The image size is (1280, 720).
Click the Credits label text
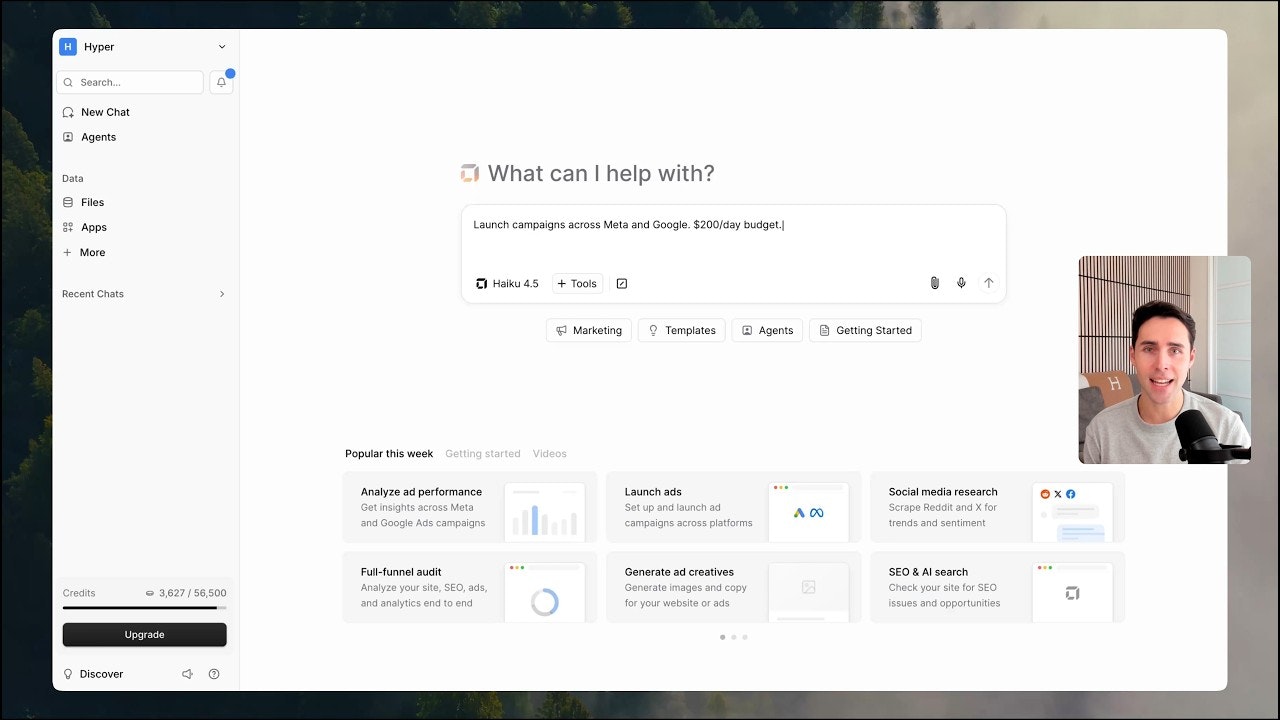coord(79,593)
